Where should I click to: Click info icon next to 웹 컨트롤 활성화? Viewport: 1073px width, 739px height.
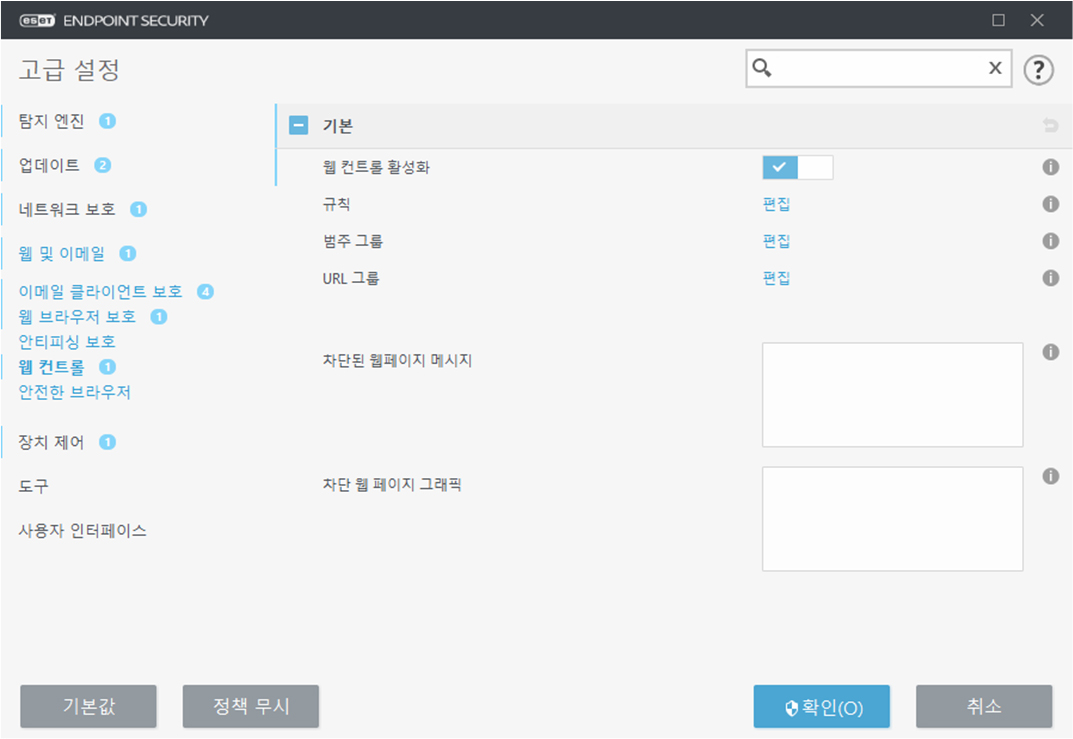point(1050,167)
